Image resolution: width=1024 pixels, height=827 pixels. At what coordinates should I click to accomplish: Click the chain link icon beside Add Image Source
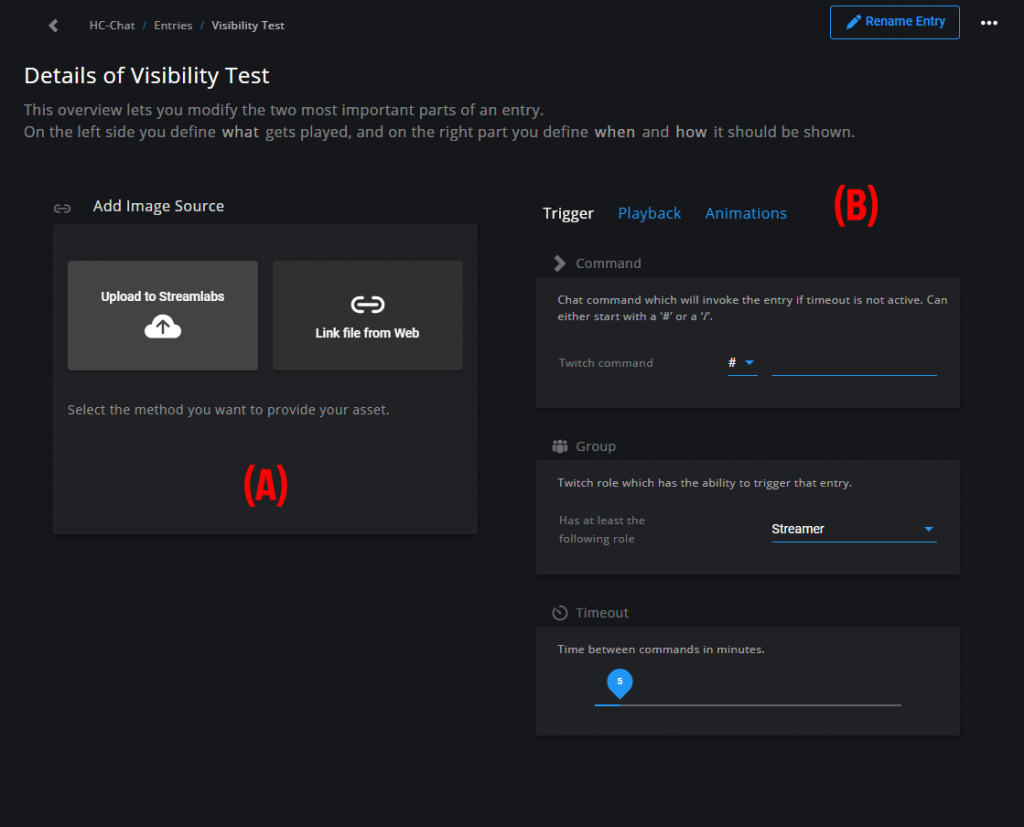click(62, 208)
